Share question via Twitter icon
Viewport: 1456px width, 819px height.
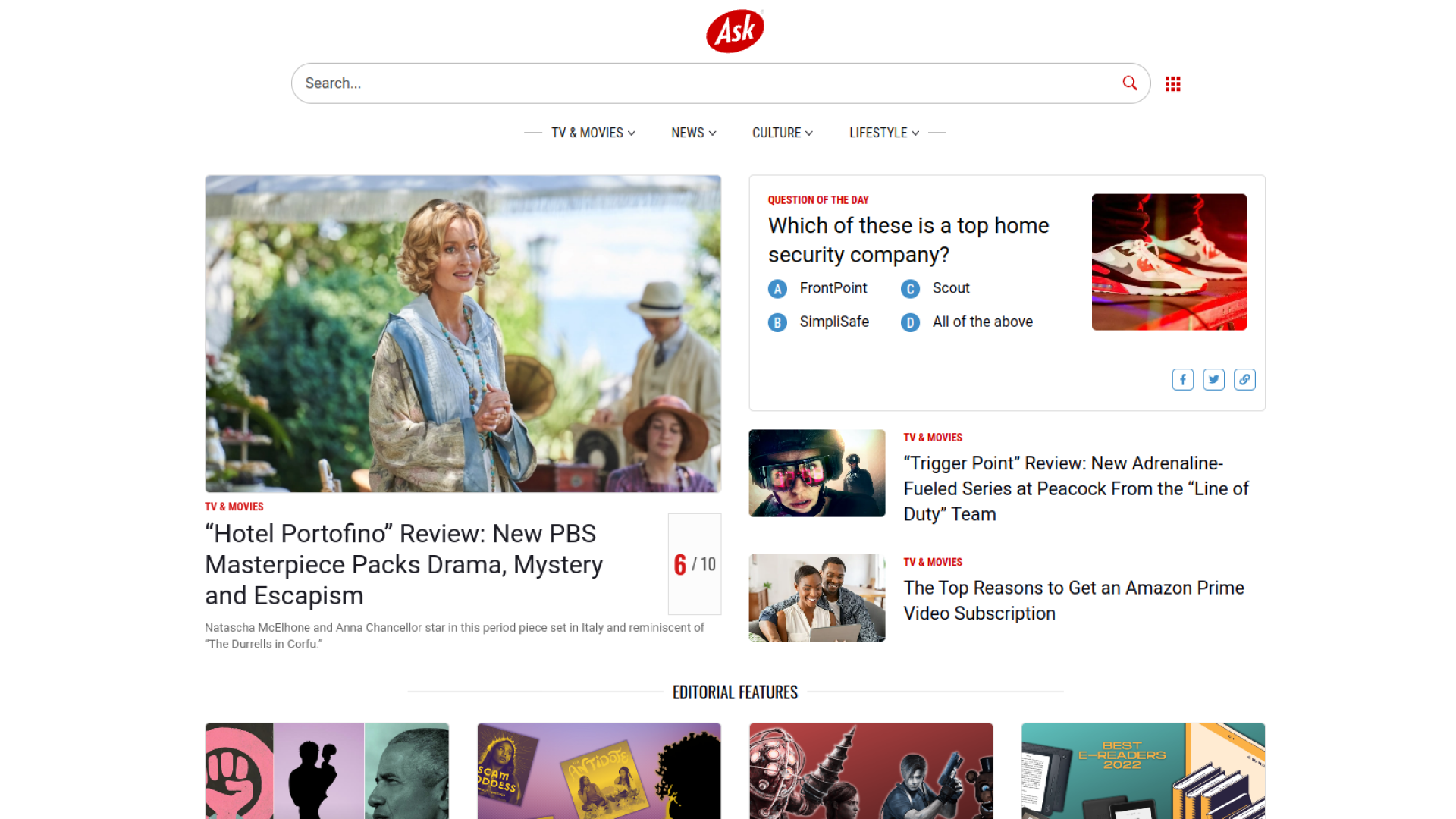[x=1214, y=380]
